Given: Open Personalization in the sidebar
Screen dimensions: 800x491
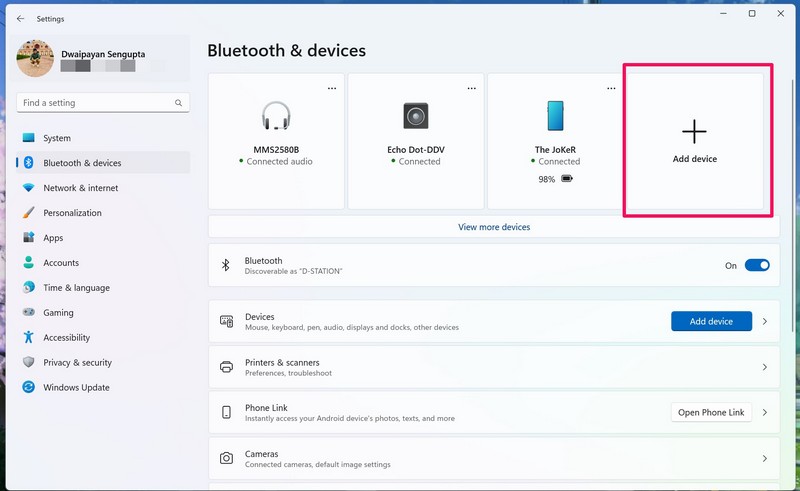Looking at the screenshot, I should pyautogui.click(x=72, y=213).
